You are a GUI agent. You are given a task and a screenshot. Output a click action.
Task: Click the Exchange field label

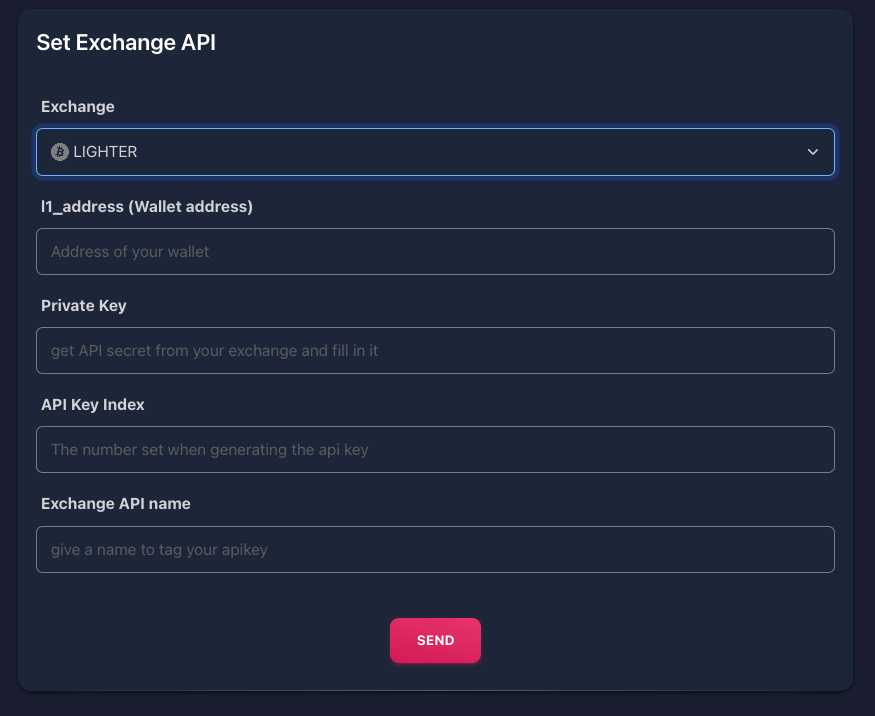click(78, 107)
